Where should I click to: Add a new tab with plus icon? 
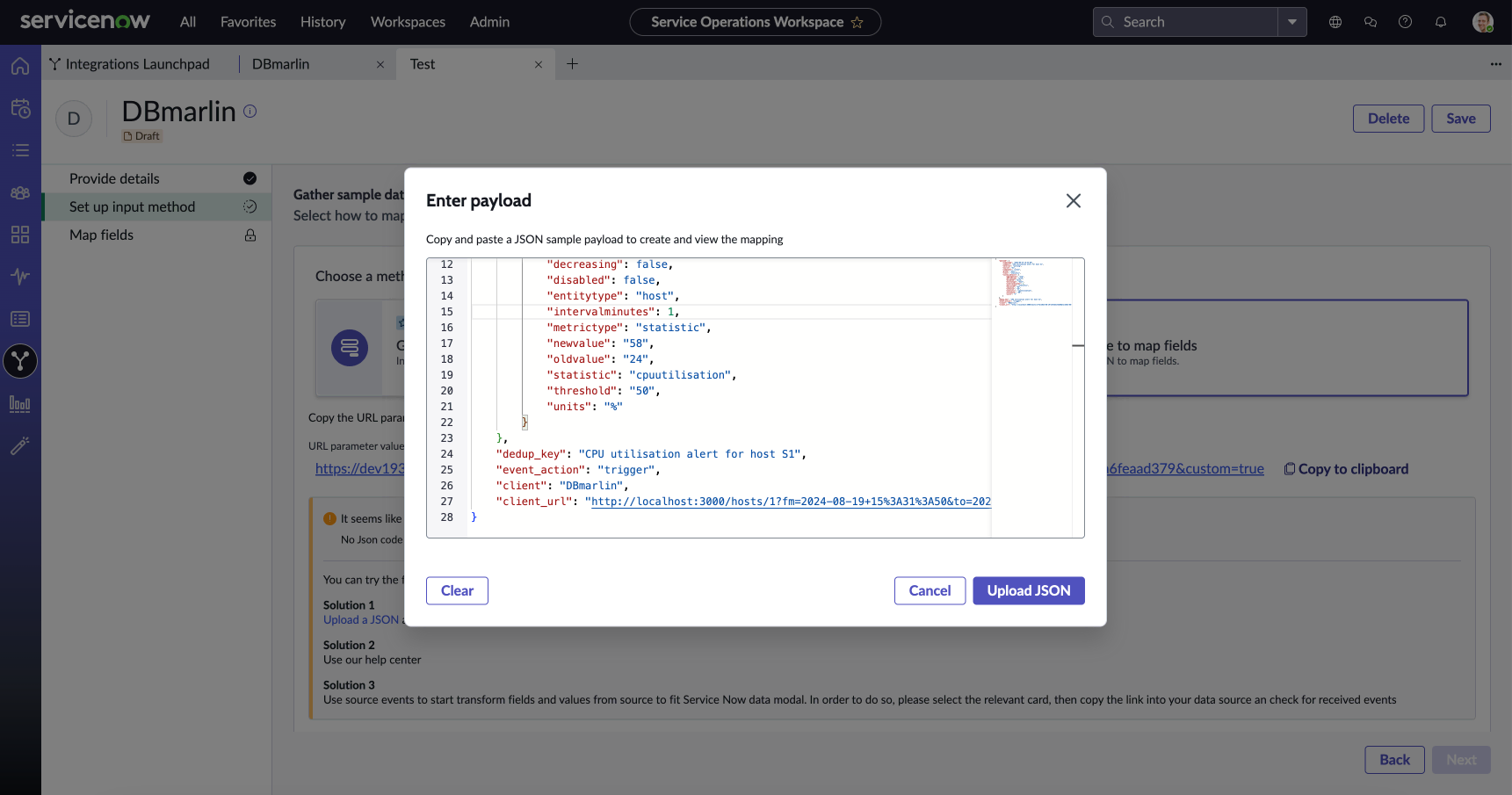click(573, 63)
